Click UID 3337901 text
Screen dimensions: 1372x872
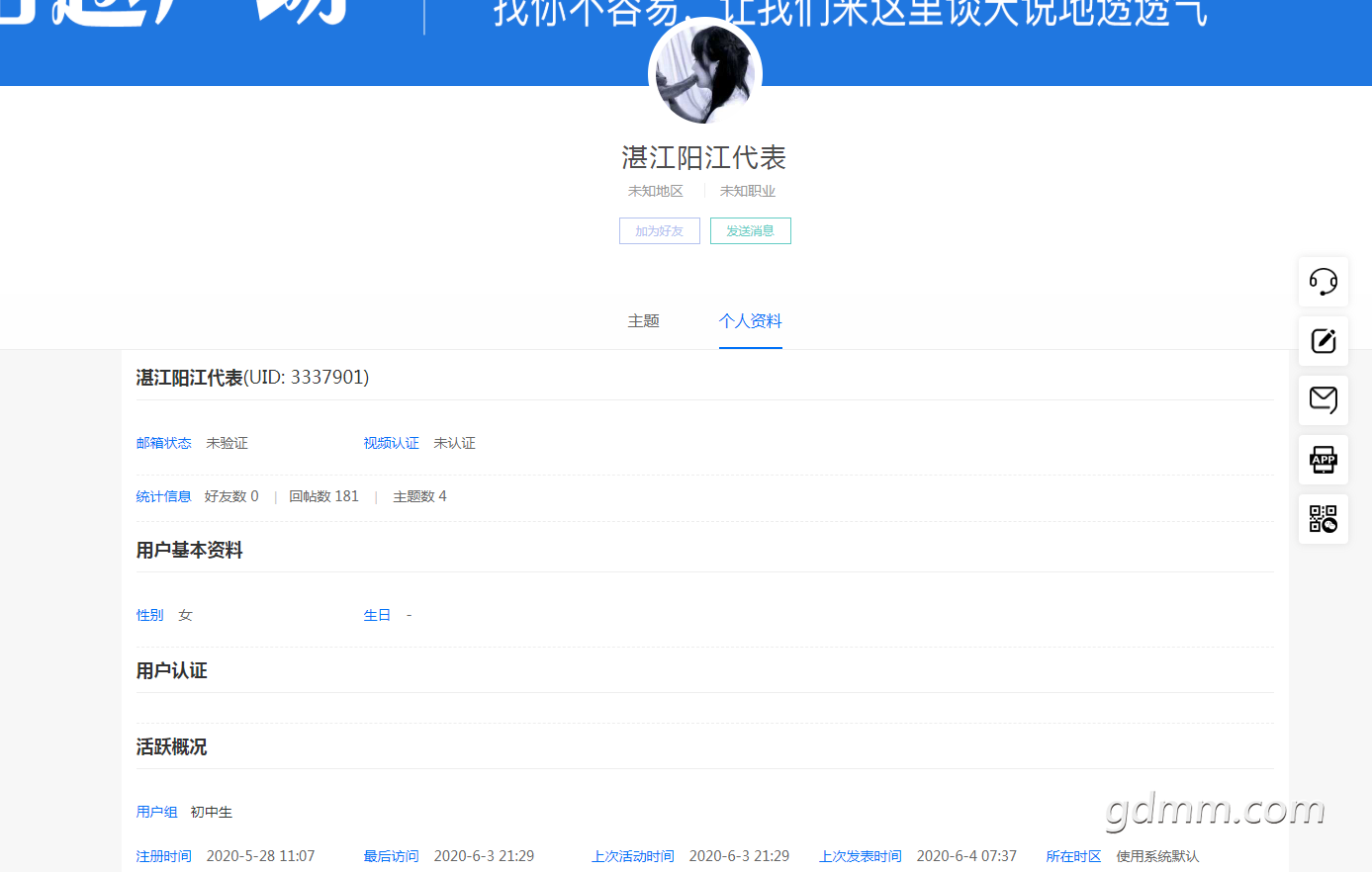(307, 378)
